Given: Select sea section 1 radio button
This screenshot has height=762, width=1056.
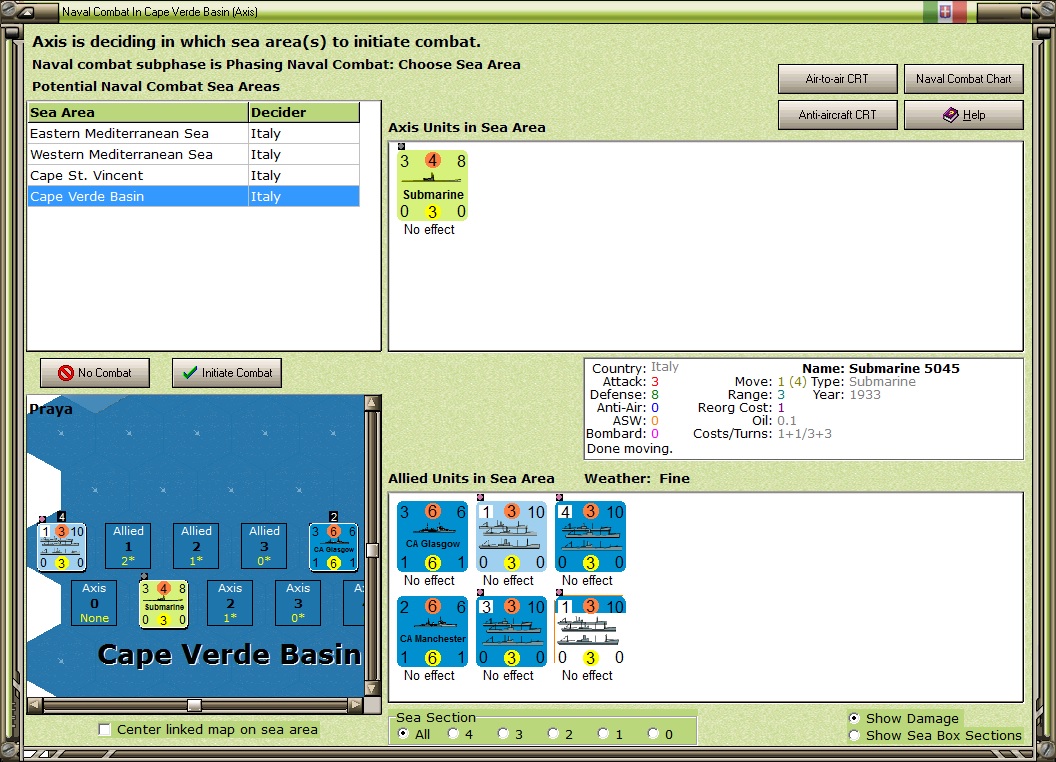Looking at the screenshot, I should (x=603, y=734).
